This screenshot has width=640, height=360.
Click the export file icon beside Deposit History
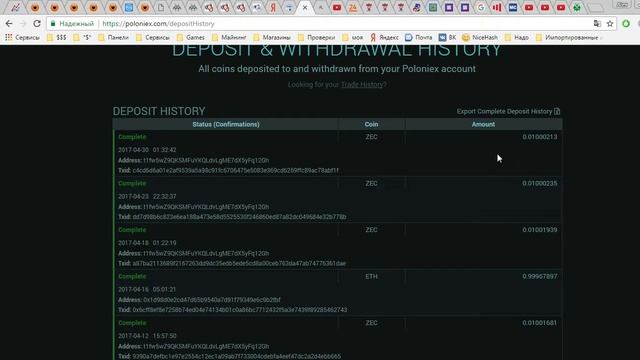tap(557, 111)
